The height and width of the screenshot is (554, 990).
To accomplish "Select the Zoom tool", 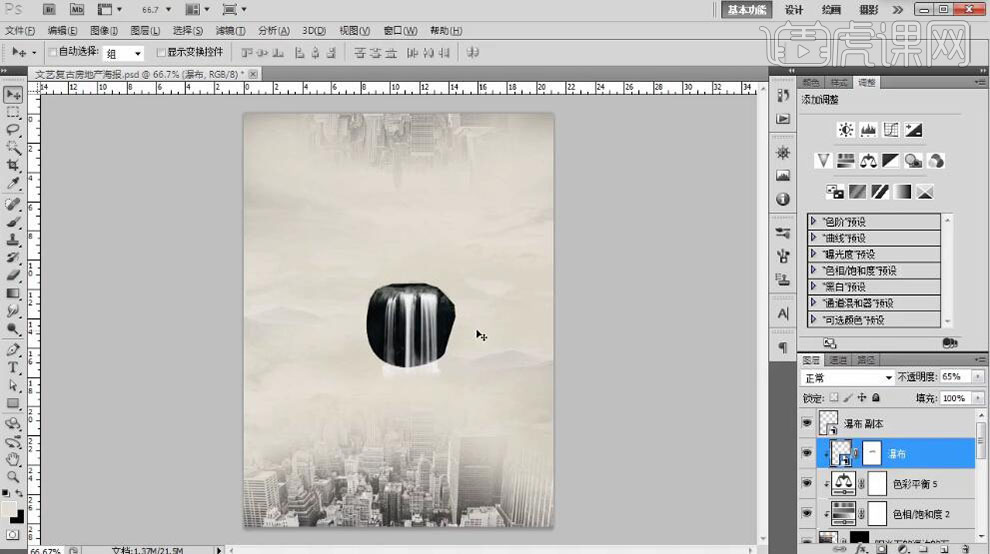I will [13, 477].
